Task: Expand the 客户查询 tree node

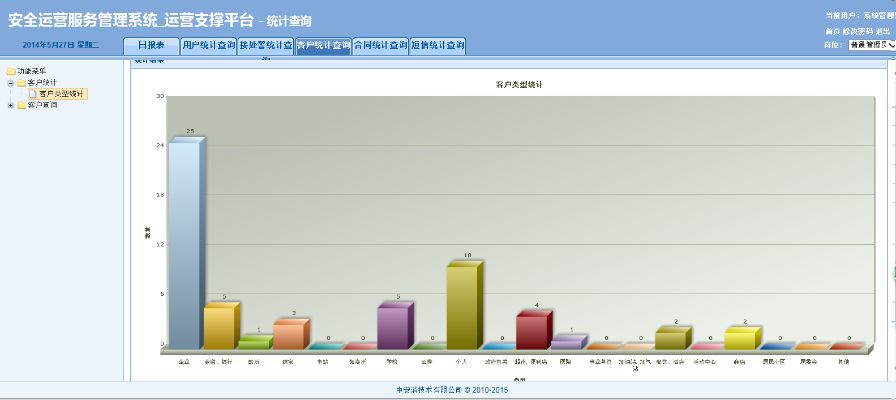Action: click(10, 104)
